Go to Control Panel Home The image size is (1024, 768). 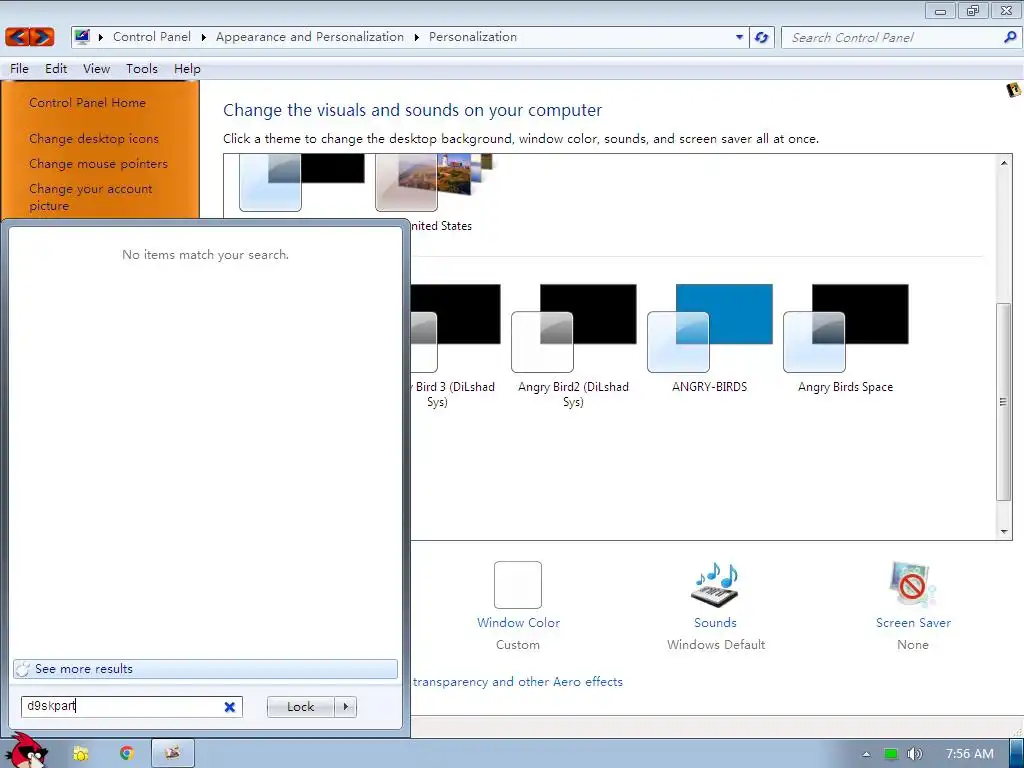(x=88, y=103)
